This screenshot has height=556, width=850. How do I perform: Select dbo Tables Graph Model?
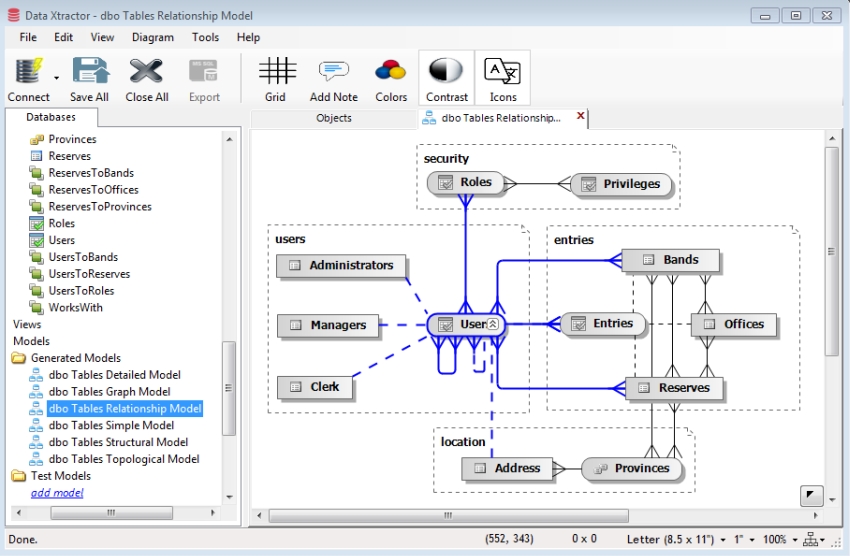coord(110,392)
